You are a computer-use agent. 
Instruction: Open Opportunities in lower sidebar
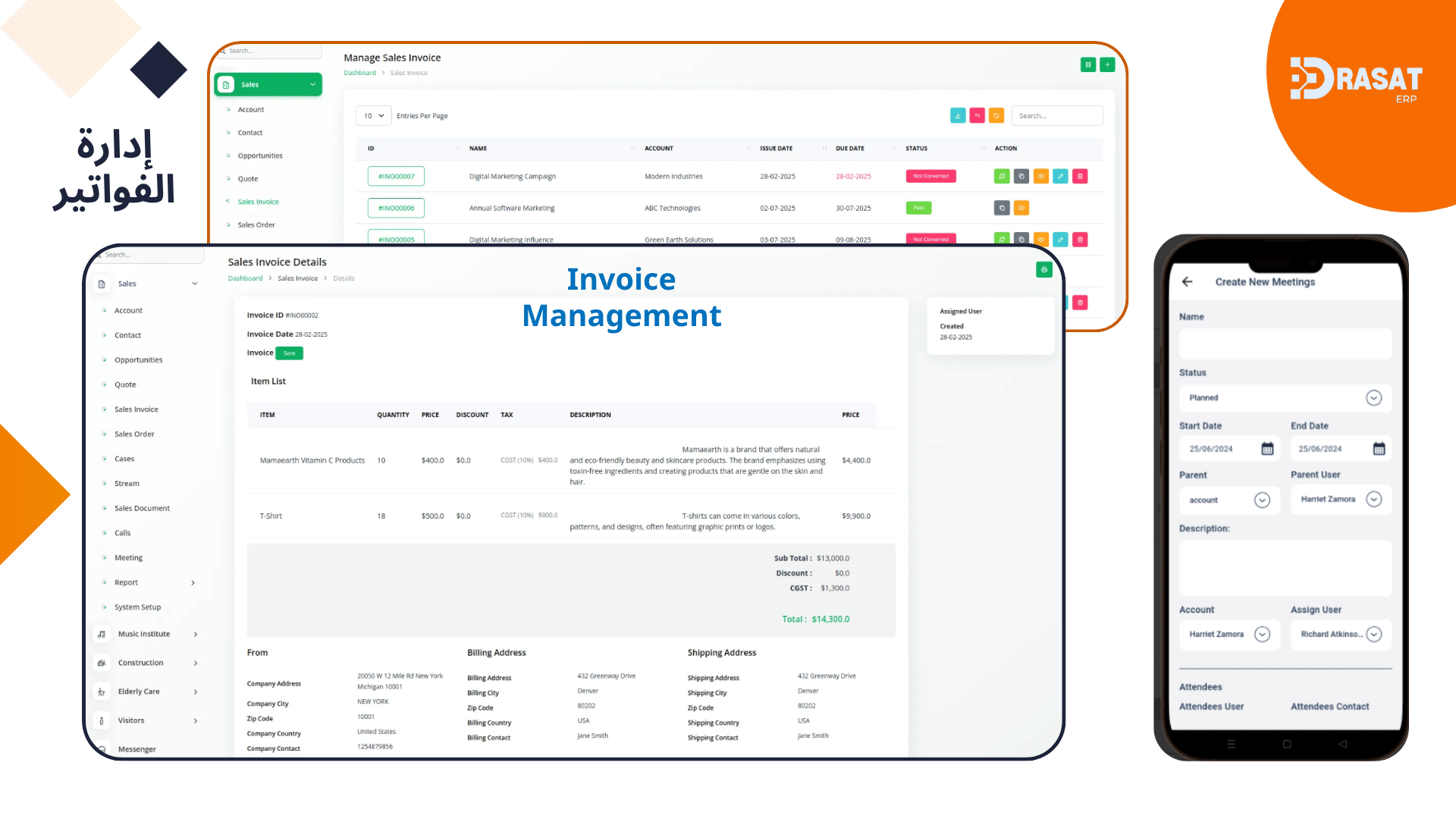point(138,360)
